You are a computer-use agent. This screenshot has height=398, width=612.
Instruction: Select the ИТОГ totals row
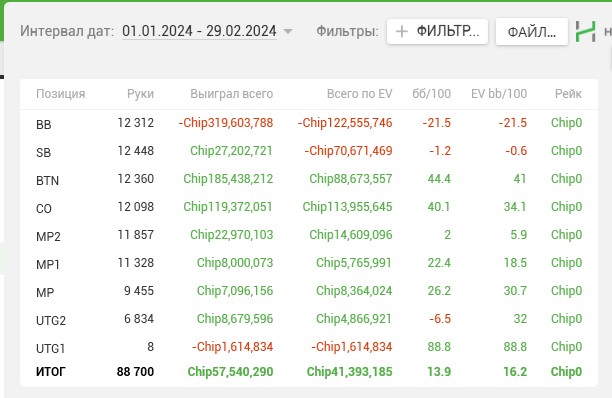coord(309,371)
